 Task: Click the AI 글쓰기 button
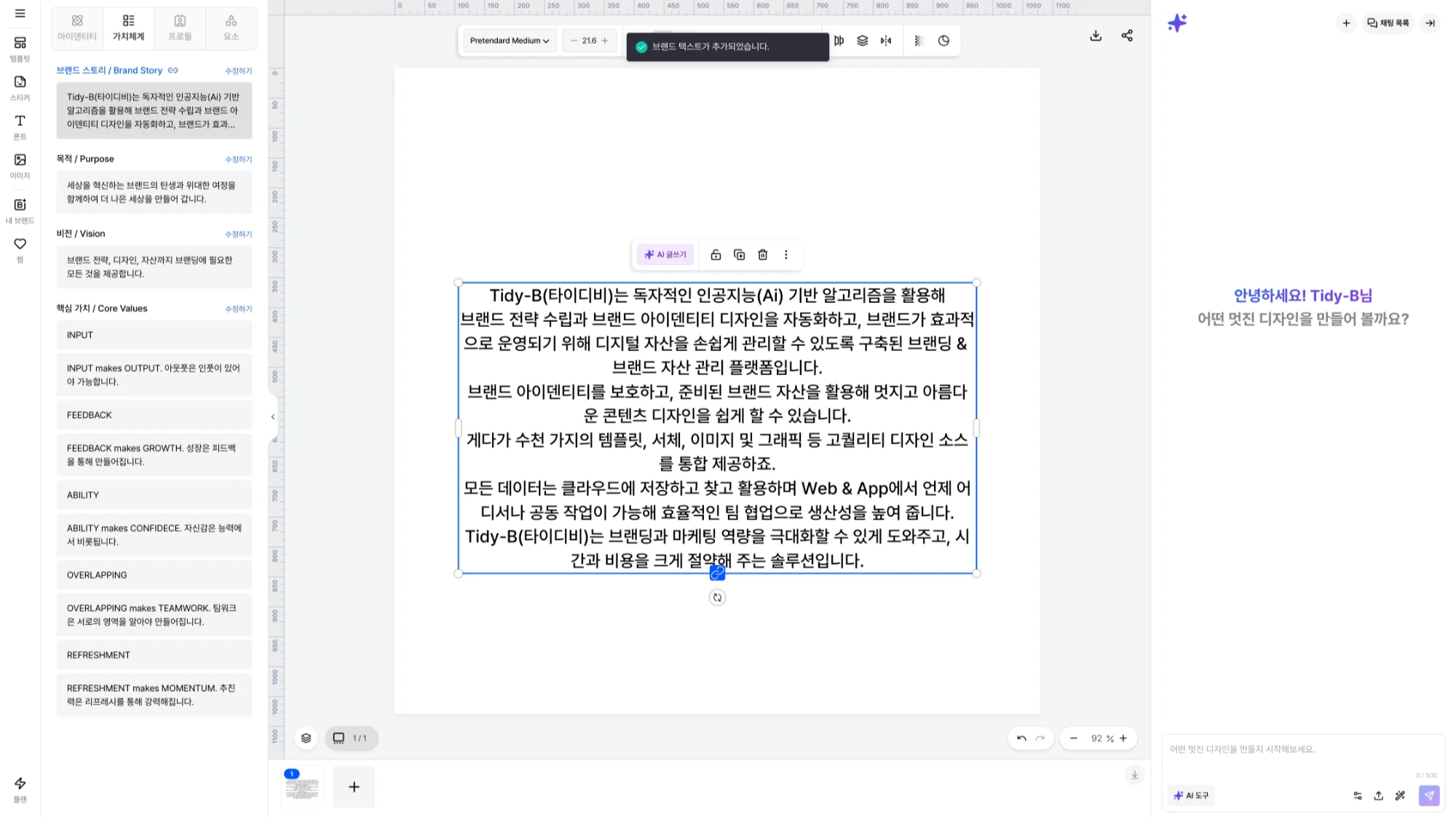(x=665, y=255)
